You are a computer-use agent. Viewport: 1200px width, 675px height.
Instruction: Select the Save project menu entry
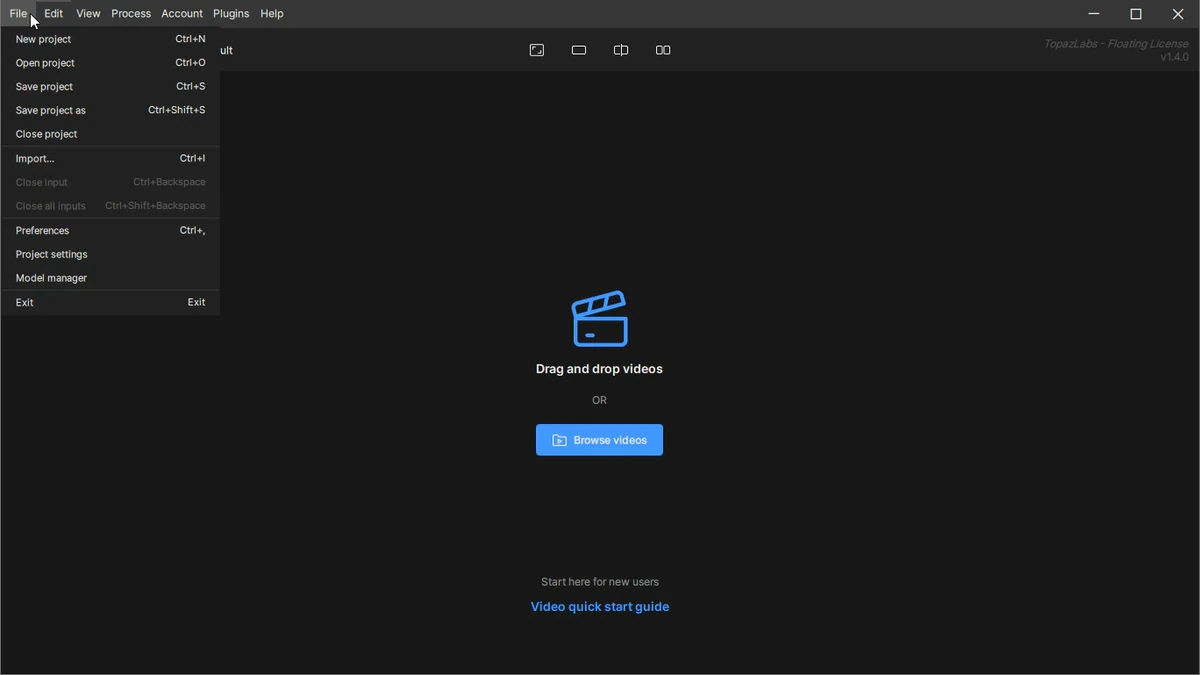pyautogui.click(x=110, y=87)
